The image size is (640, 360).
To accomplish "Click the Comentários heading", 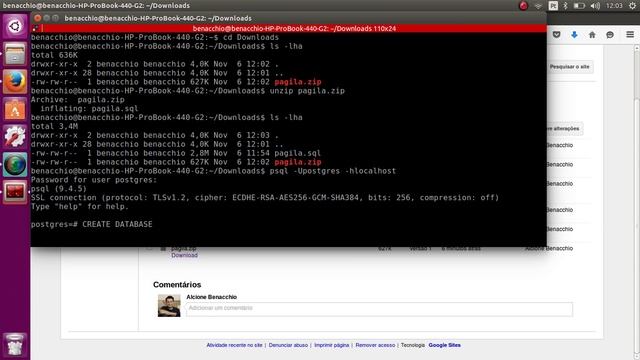I will tap(177, 284).
